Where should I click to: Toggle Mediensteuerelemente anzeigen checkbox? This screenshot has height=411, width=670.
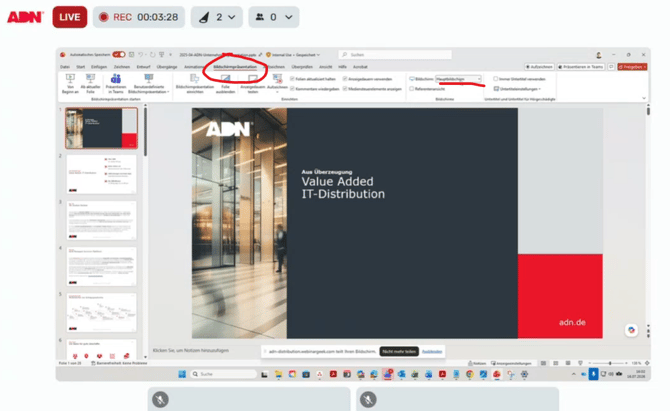pos(345,89)
